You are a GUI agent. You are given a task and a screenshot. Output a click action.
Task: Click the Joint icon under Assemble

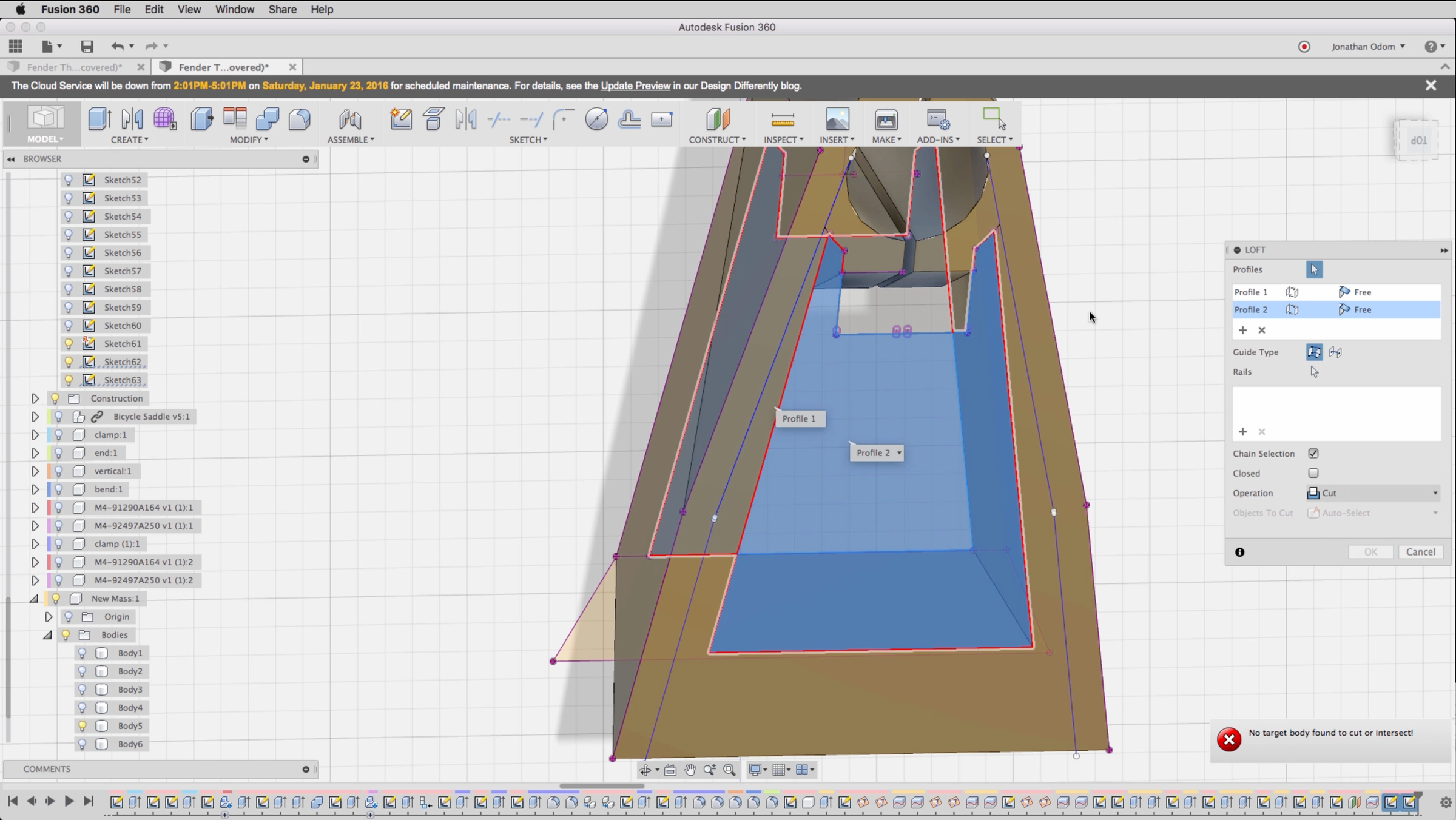[350, 119]
